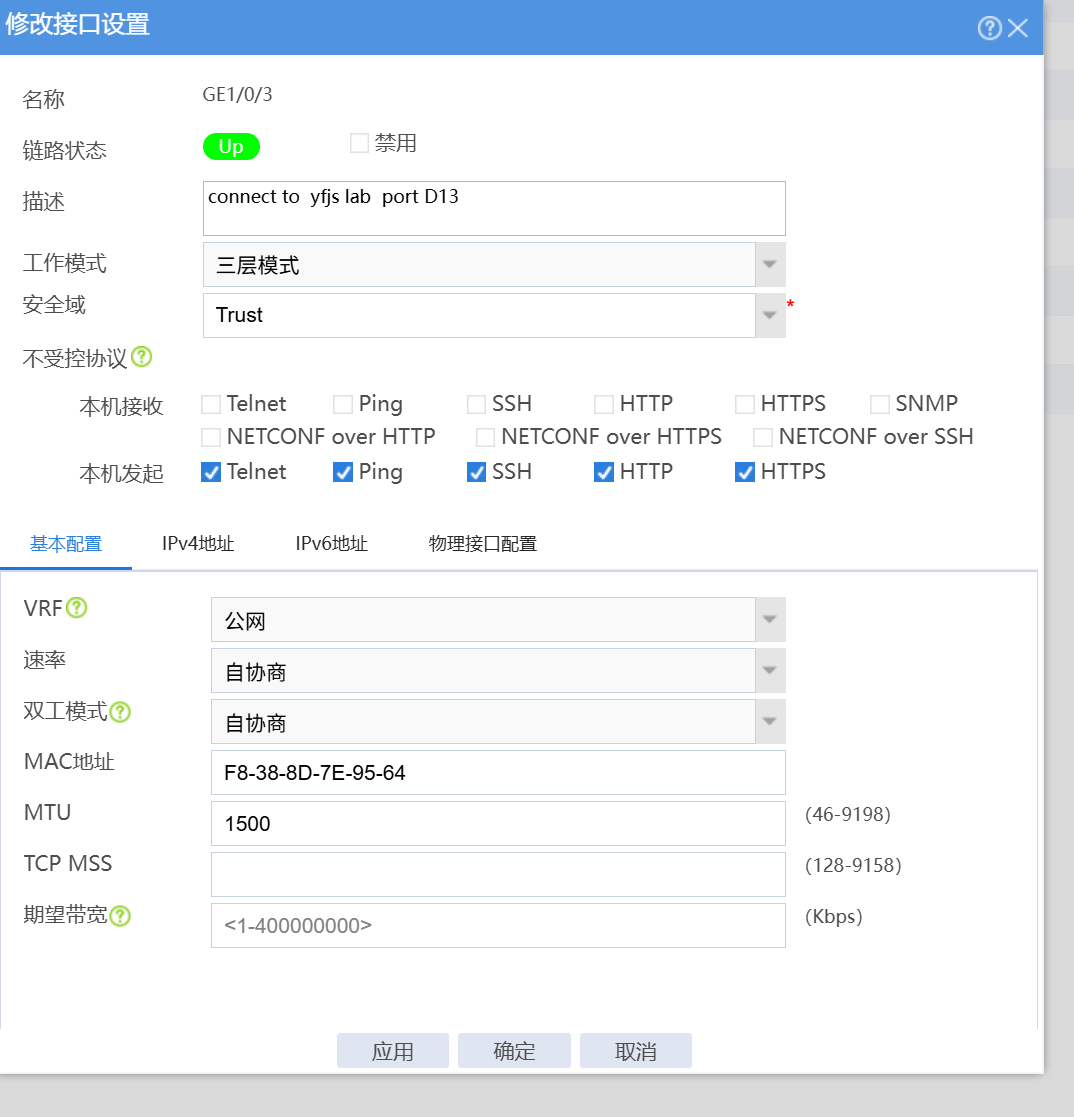Click the 应用 button
The image size is (1074, 1117).
click(392, 1051)
